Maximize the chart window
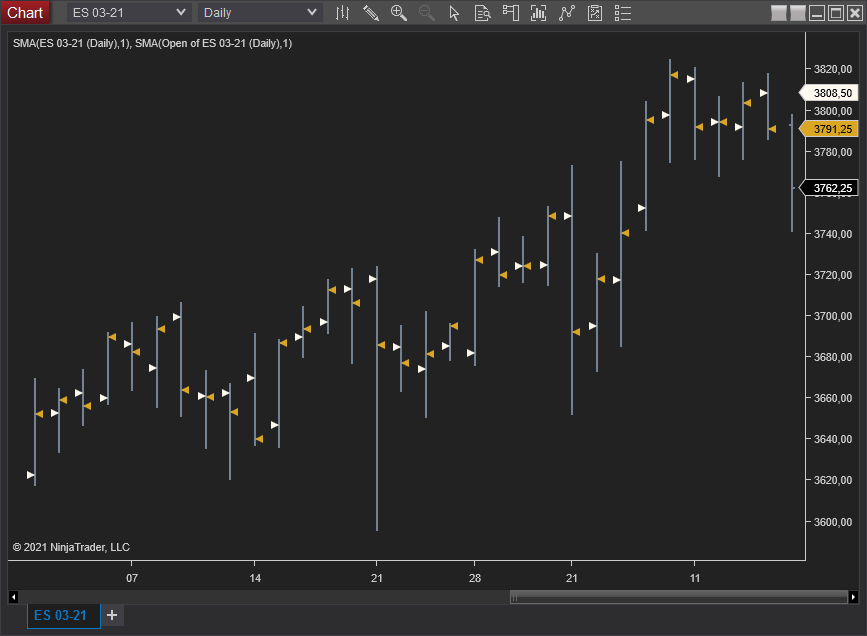867x636 pixels. tap(836, 13)
